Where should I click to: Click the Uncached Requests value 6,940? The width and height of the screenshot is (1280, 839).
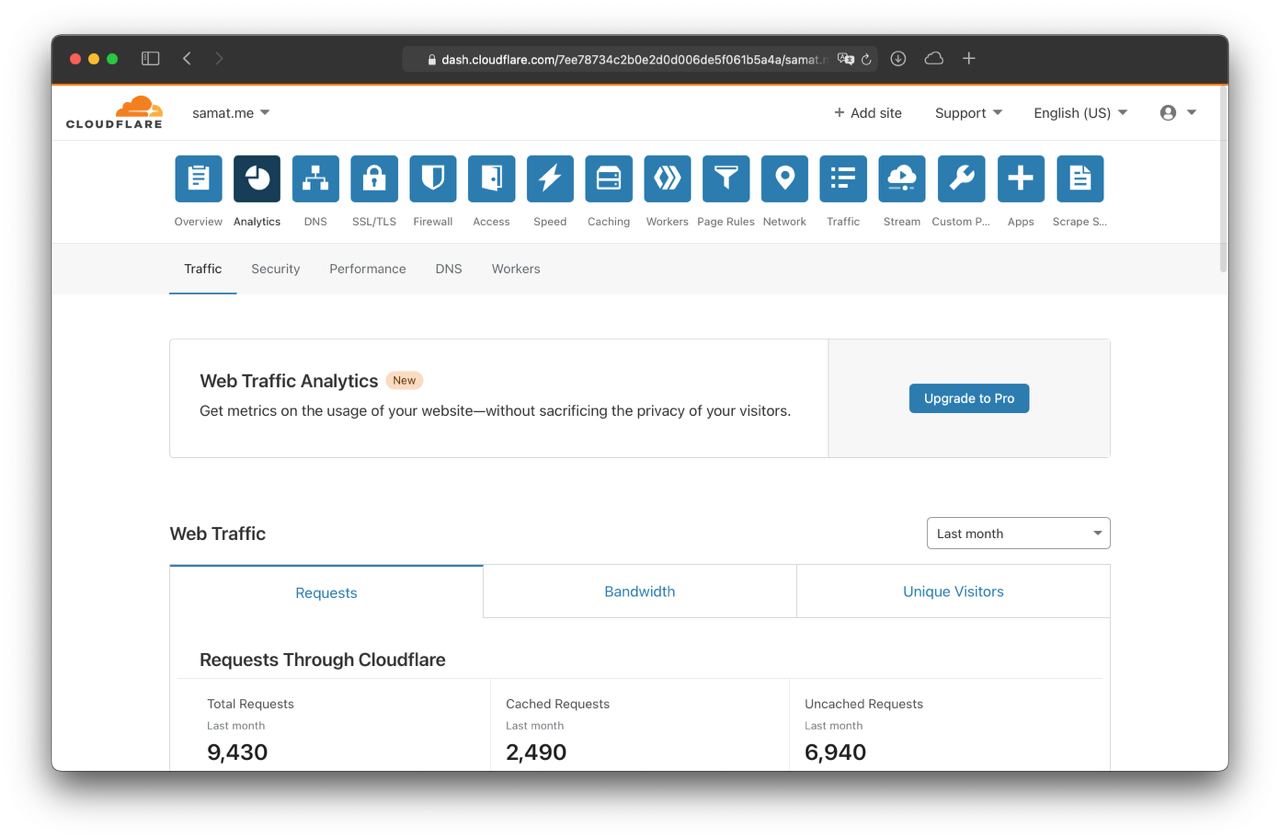click(835, 752)
